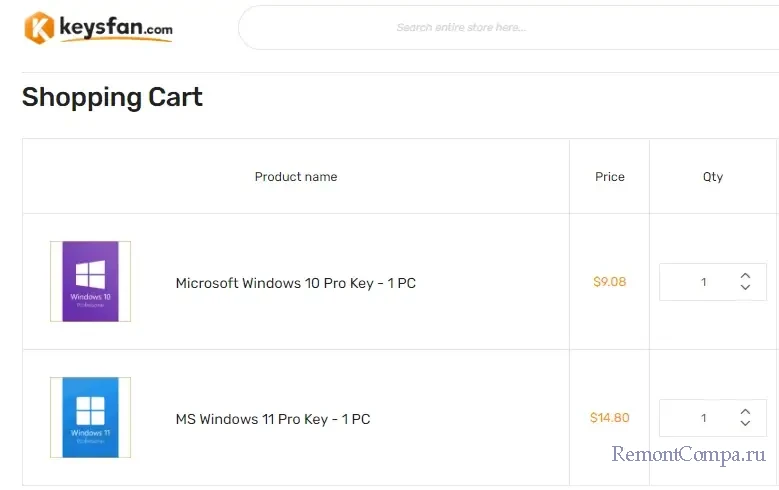The width and height of the screenshot is (779, 490).
Task: Click the Price column header
Action: click(x=609, y=177)
